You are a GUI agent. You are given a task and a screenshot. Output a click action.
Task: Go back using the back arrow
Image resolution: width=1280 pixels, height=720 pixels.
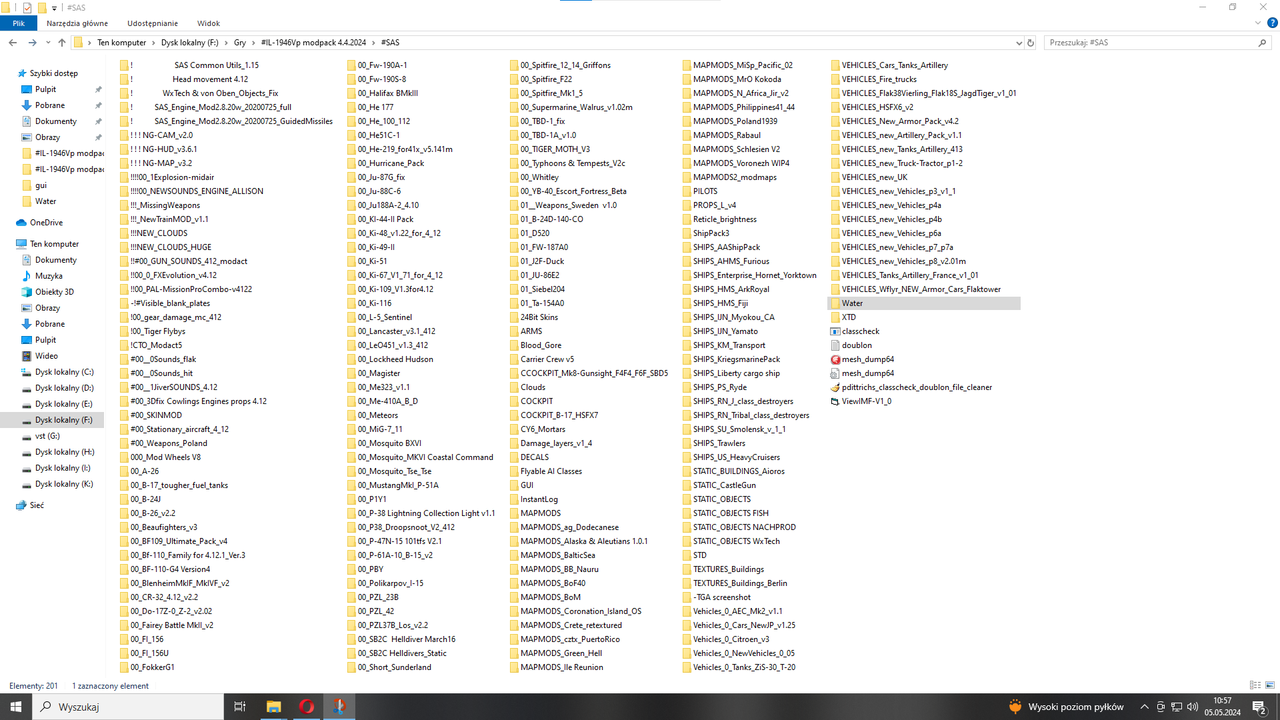pos(12,43)
